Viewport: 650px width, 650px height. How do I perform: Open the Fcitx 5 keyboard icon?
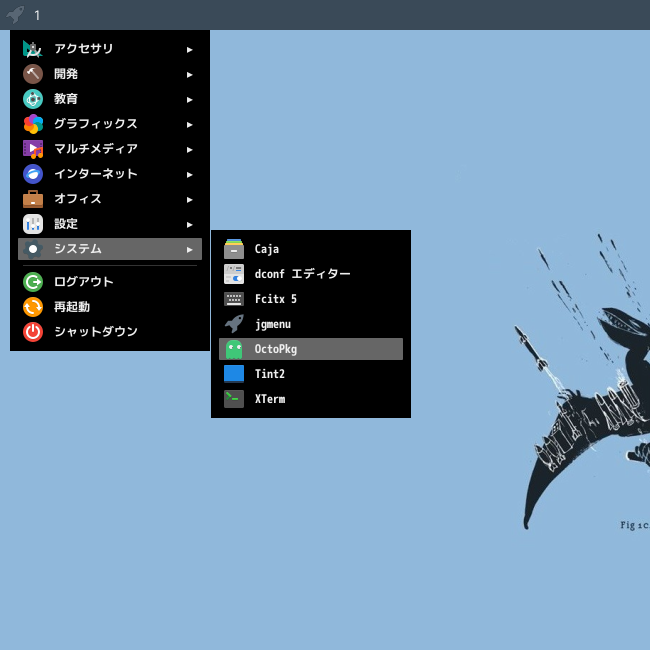coord(234,299)
